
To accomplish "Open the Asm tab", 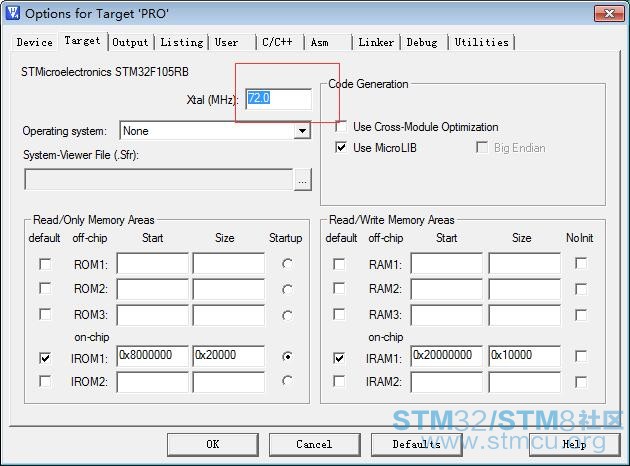I will [x=319, y=42].
